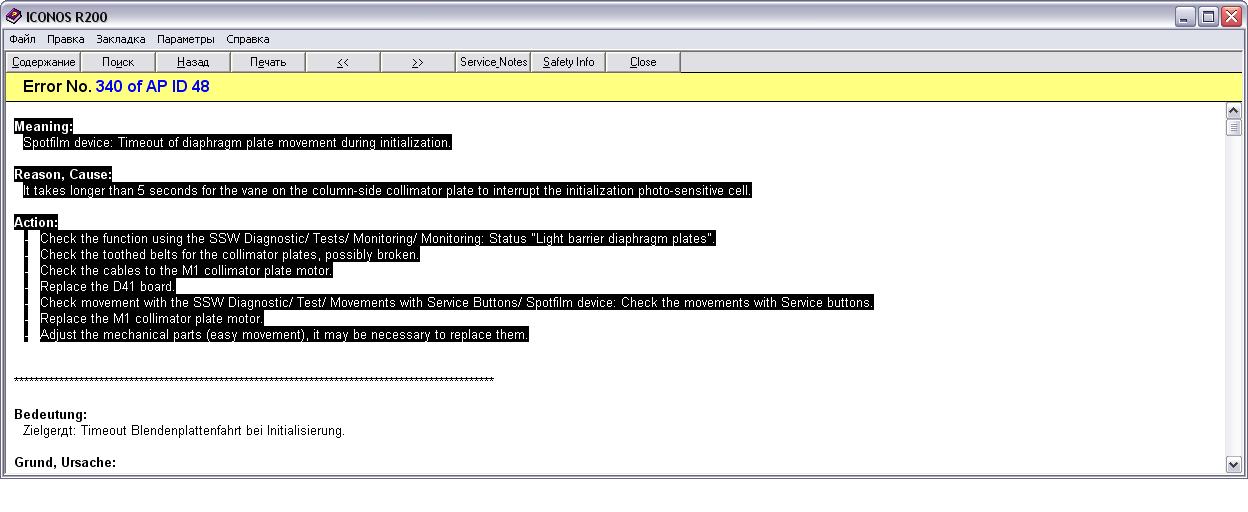Click the ICONOS R200 title bar icon
Screen dimensions: 1248x512
(14, 16)
